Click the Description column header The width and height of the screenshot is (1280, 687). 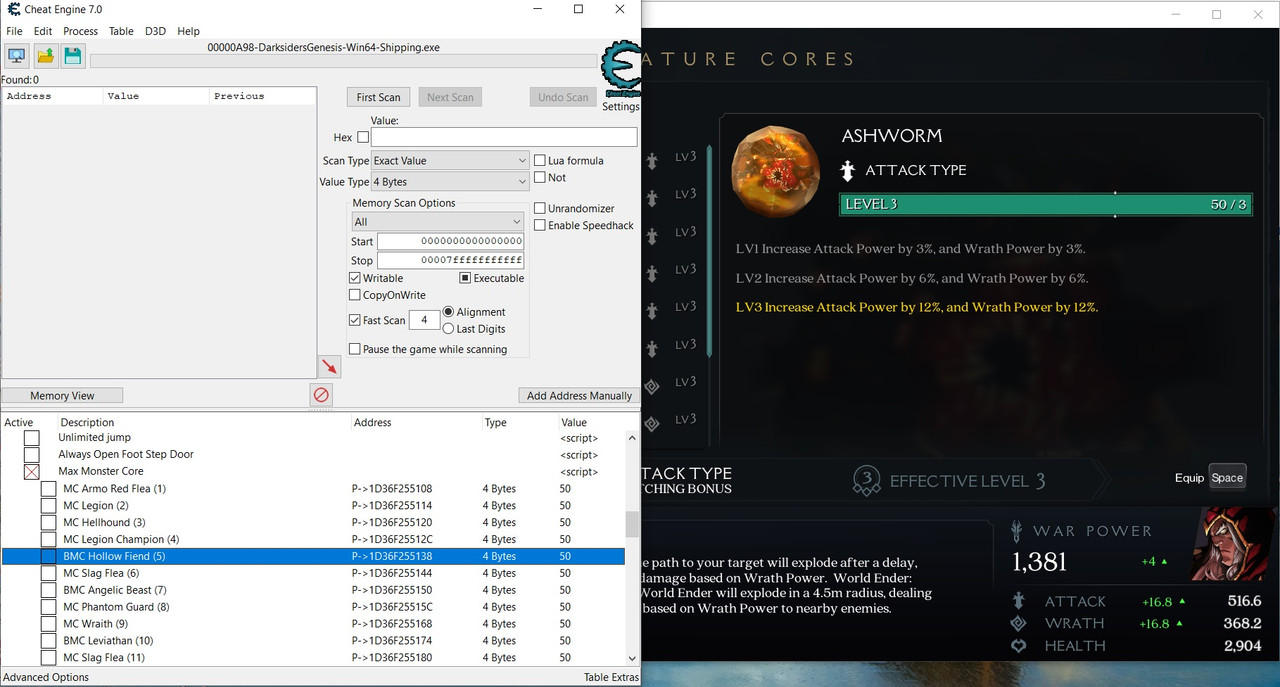pyautogui.click(x=87, y=422)
